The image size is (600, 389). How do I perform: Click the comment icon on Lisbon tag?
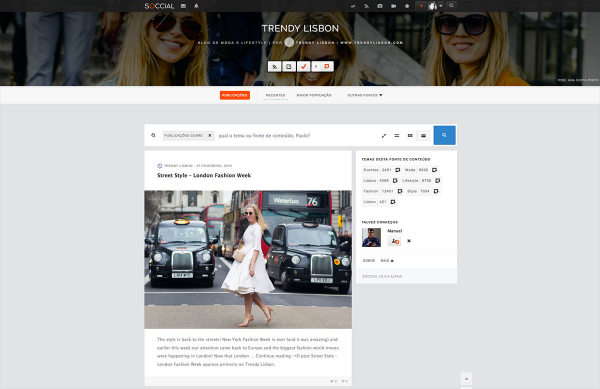(393, 202)
